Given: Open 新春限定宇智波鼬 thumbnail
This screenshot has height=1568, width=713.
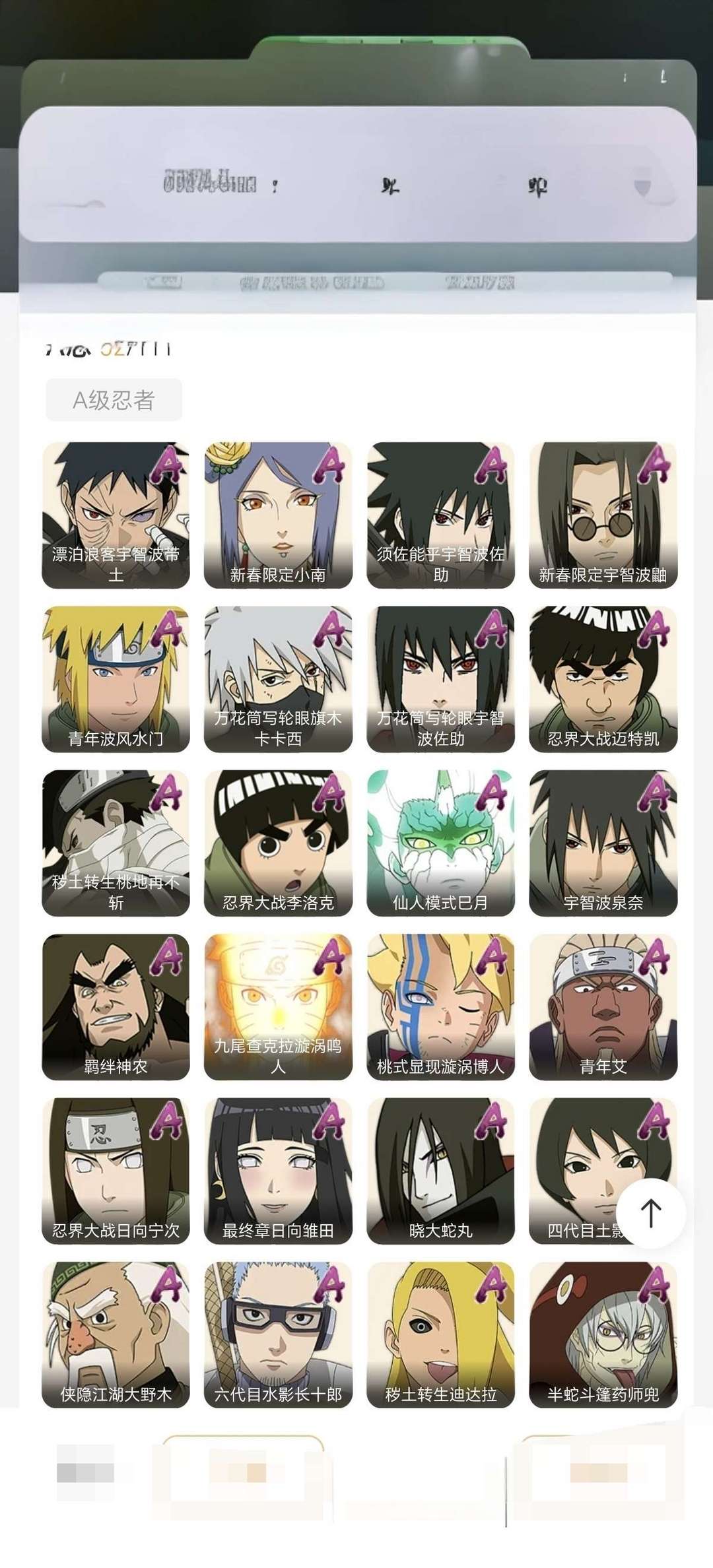Looking at the screenshot, I should (x=603, y=515).
